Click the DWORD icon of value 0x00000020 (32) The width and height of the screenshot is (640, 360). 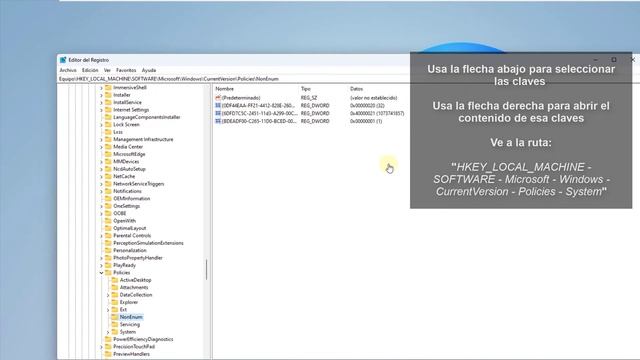pyautogui.click(x=218, y=105)
